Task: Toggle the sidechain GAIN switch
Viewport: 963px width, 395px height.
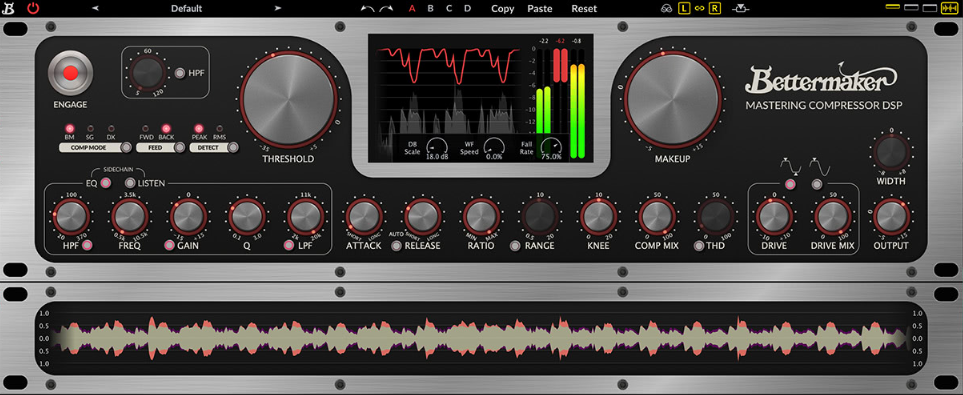Action: point(169,246)
